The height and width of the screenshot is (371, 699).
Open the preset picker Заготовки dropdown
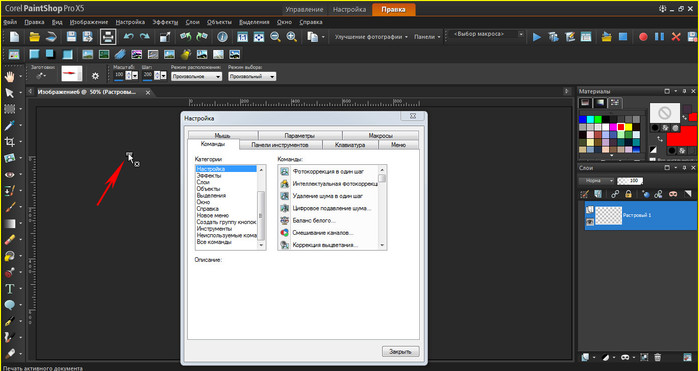[41, 76]
